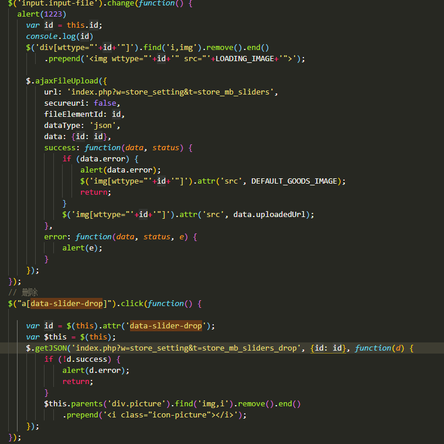Click the $.ajaxFileUpload call
The image size is (444, 444).
click(x=66, y=81)
